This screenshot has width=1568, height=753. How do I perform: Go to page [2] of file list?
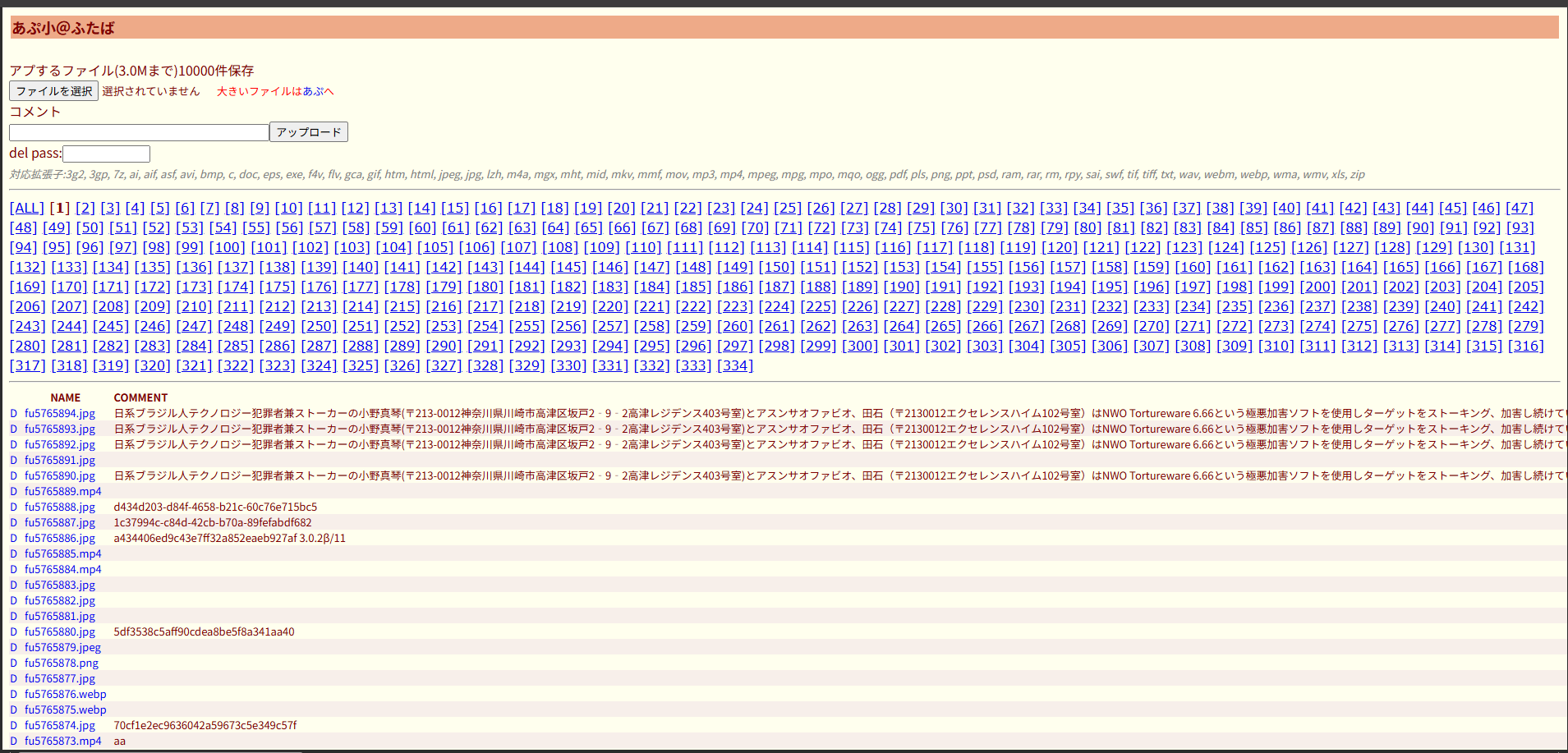coord(85,209)
